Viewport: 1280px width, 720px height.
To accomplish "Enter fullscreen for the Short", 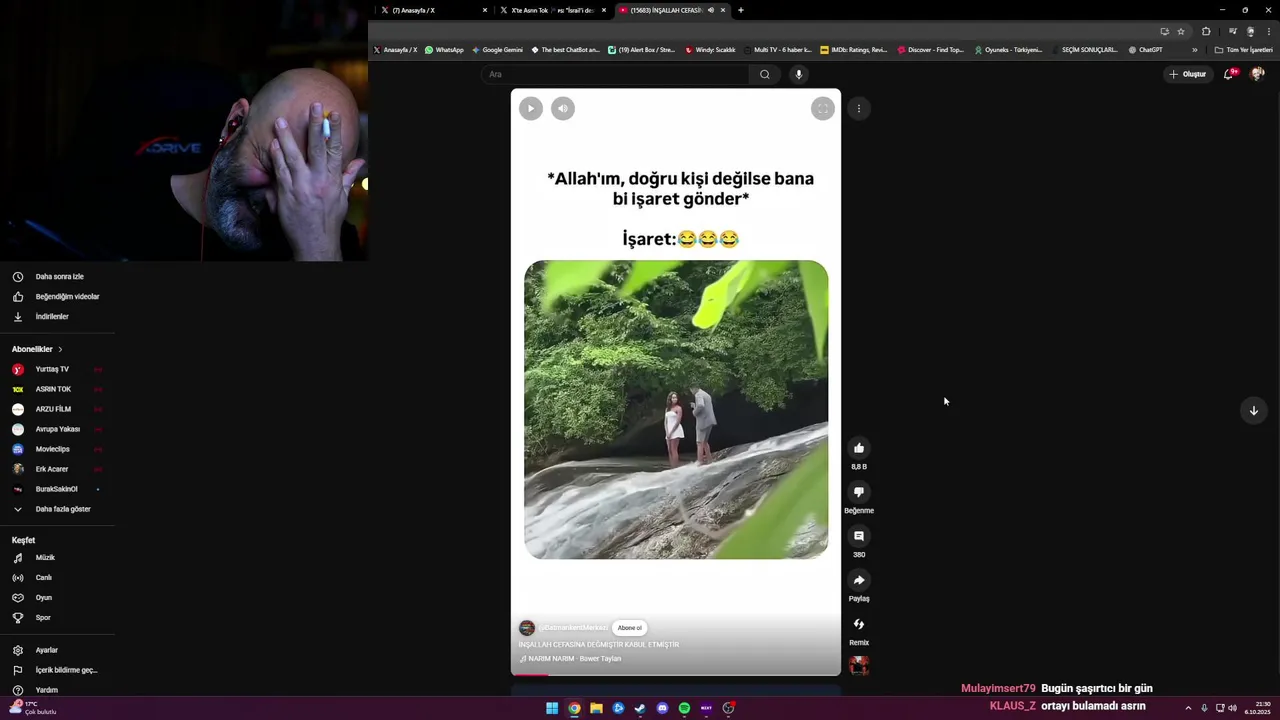I will click(822, 108).
